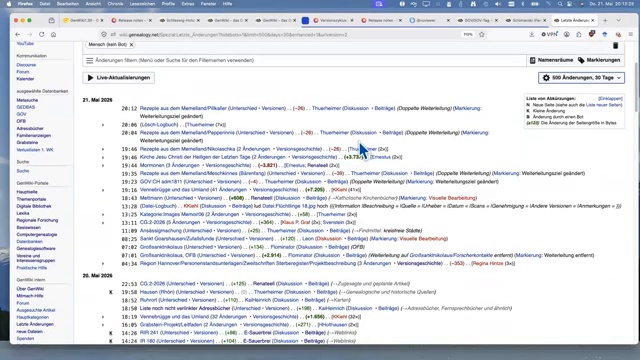Open the Mettmann page link
Screen dimensions: 640x360
click(x=151, y=198)
